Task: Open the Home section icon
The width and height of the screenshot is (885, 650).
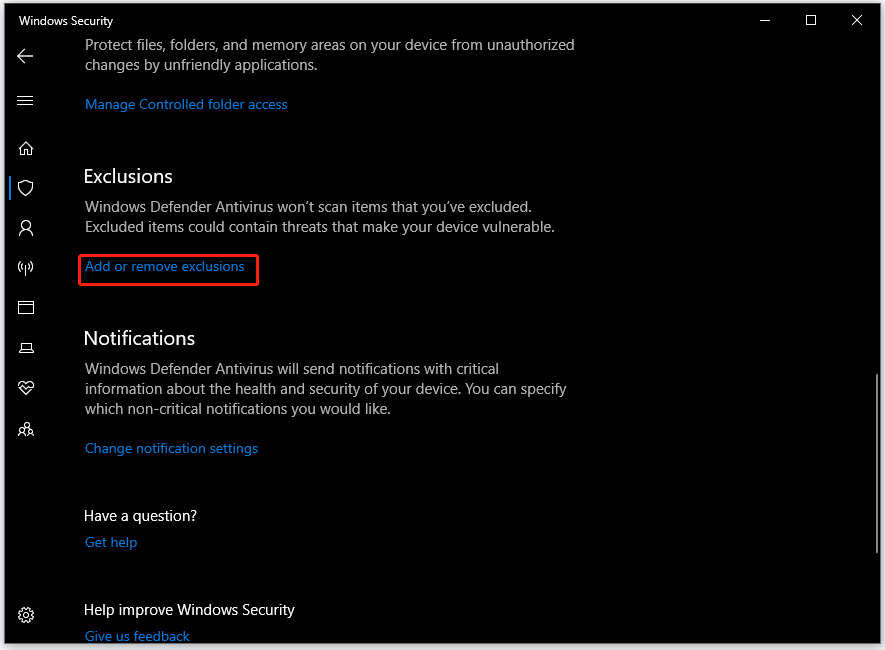Action: click(x=25, y=148)
